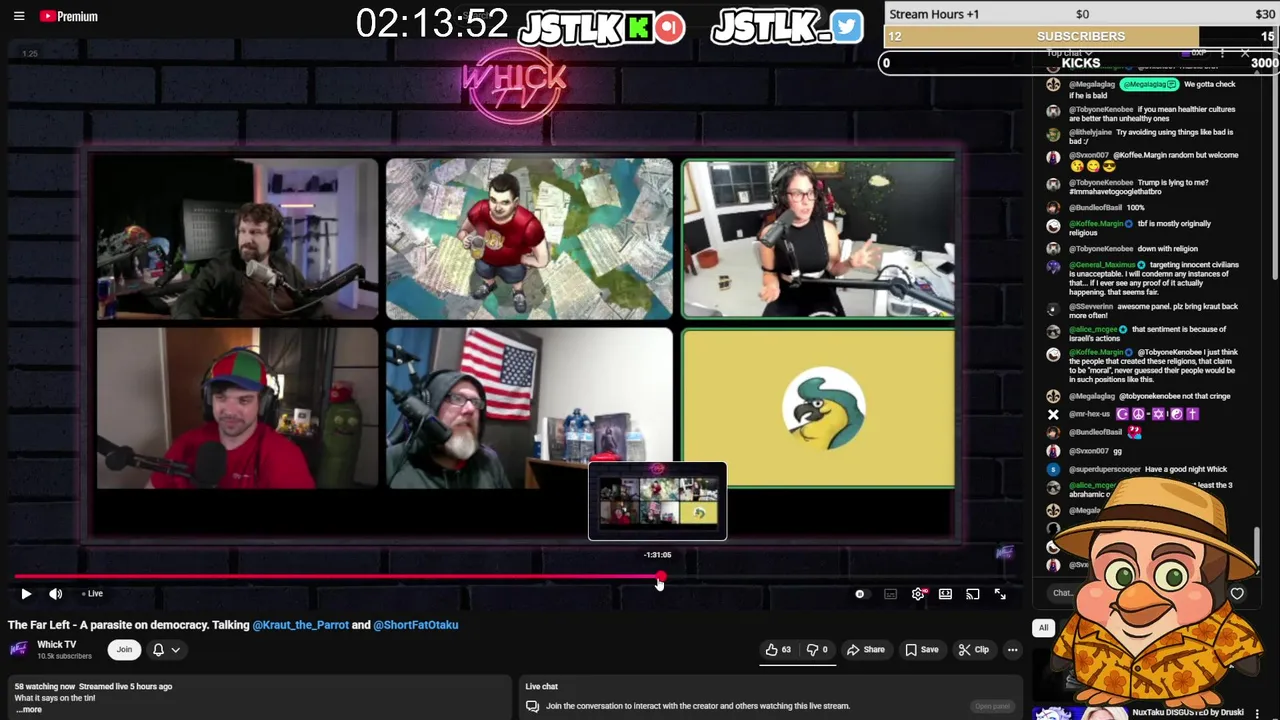
Task: Open the YouTube guide hamburger menu
Action: click(18, 16)
